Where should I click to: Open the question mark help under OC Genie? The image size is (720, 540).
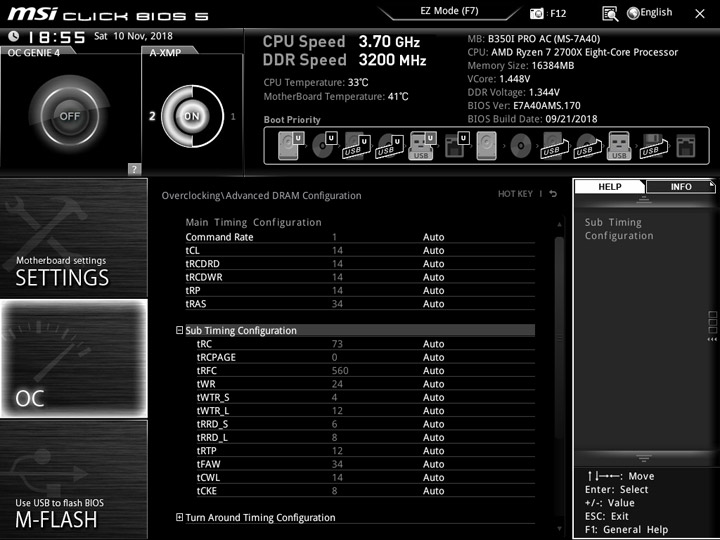(134, 169)
